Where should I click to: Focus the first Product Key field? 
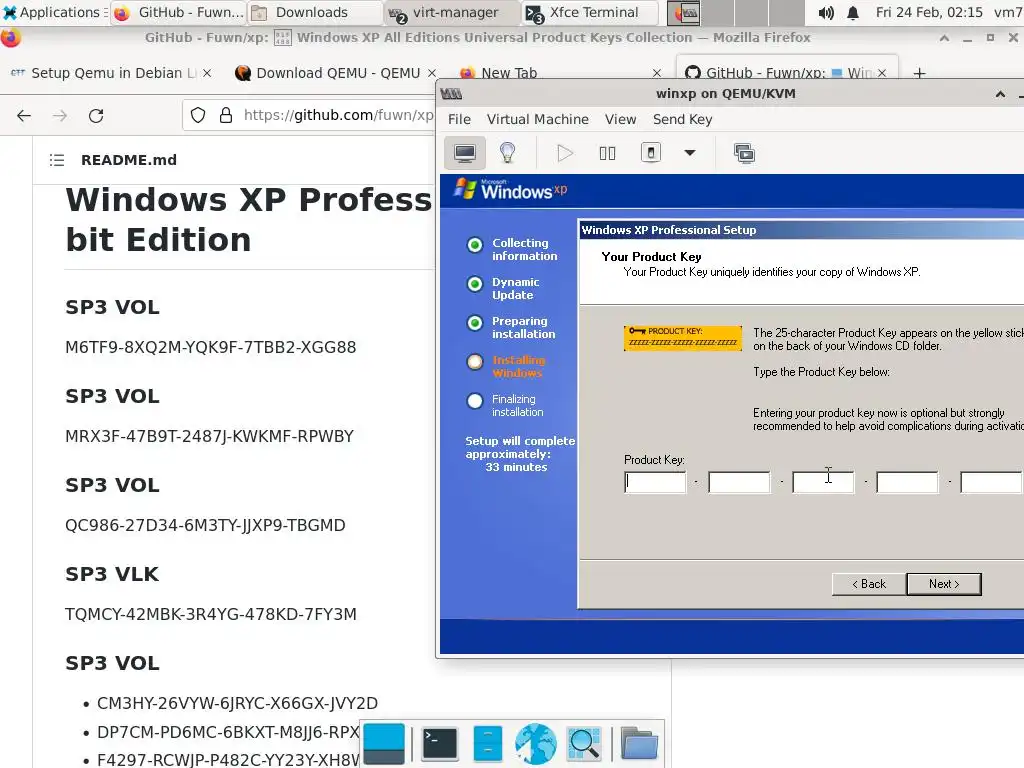coord(655,482)
